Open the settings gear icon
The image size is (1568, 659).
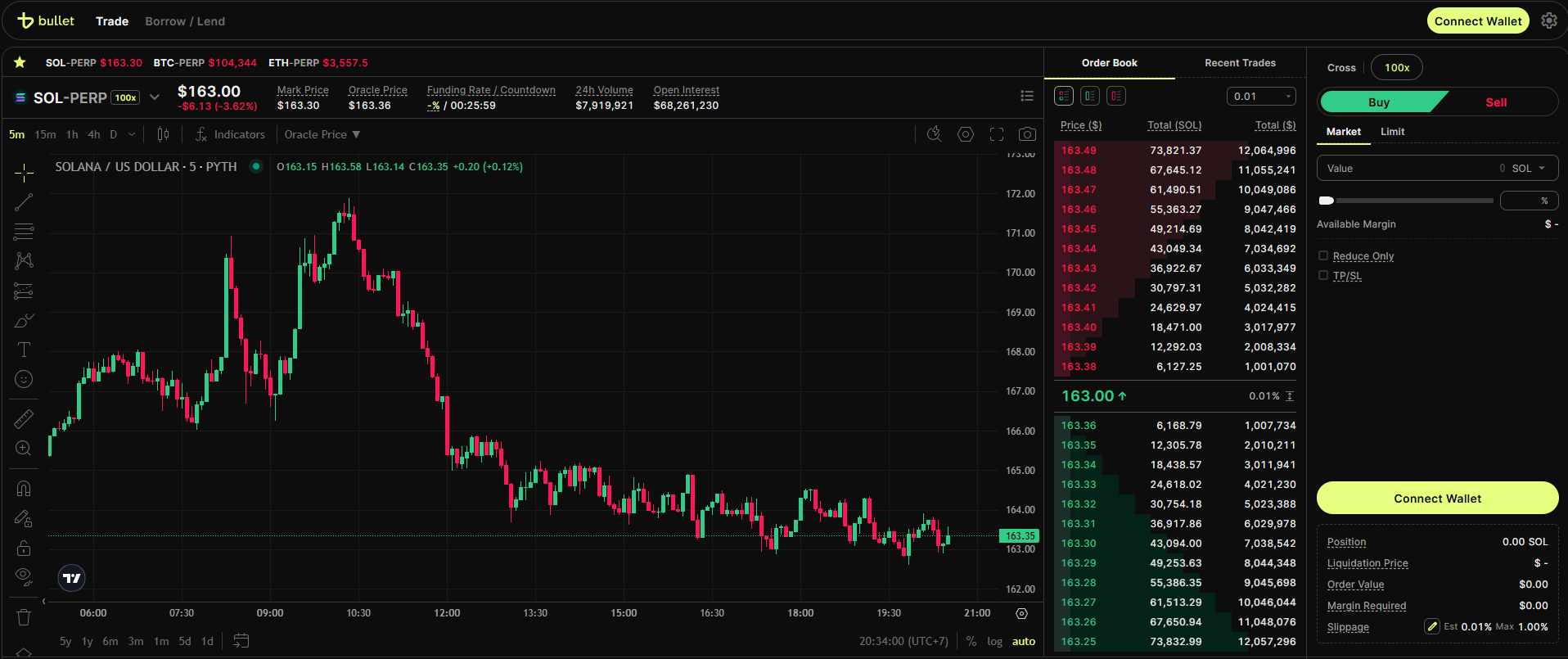pos(1549,20)
